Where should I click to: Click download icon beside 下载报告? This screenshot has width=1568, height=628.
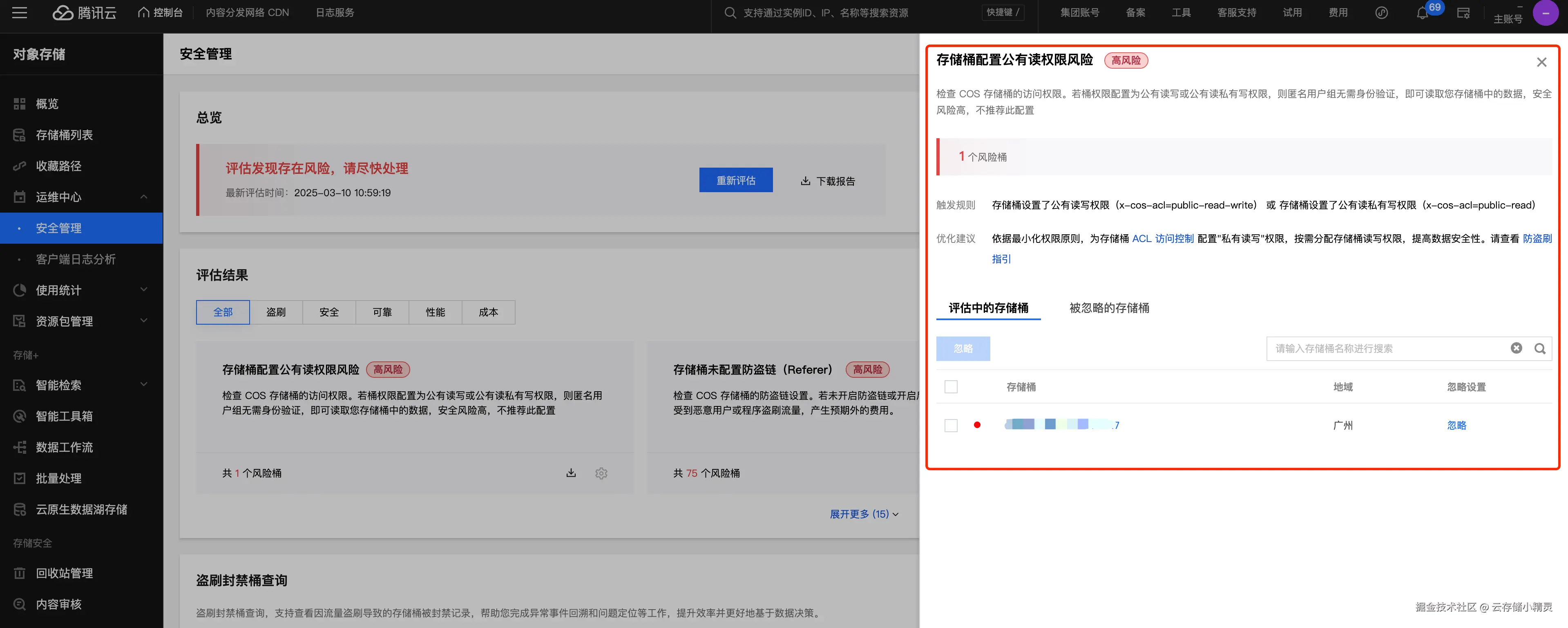805,181
